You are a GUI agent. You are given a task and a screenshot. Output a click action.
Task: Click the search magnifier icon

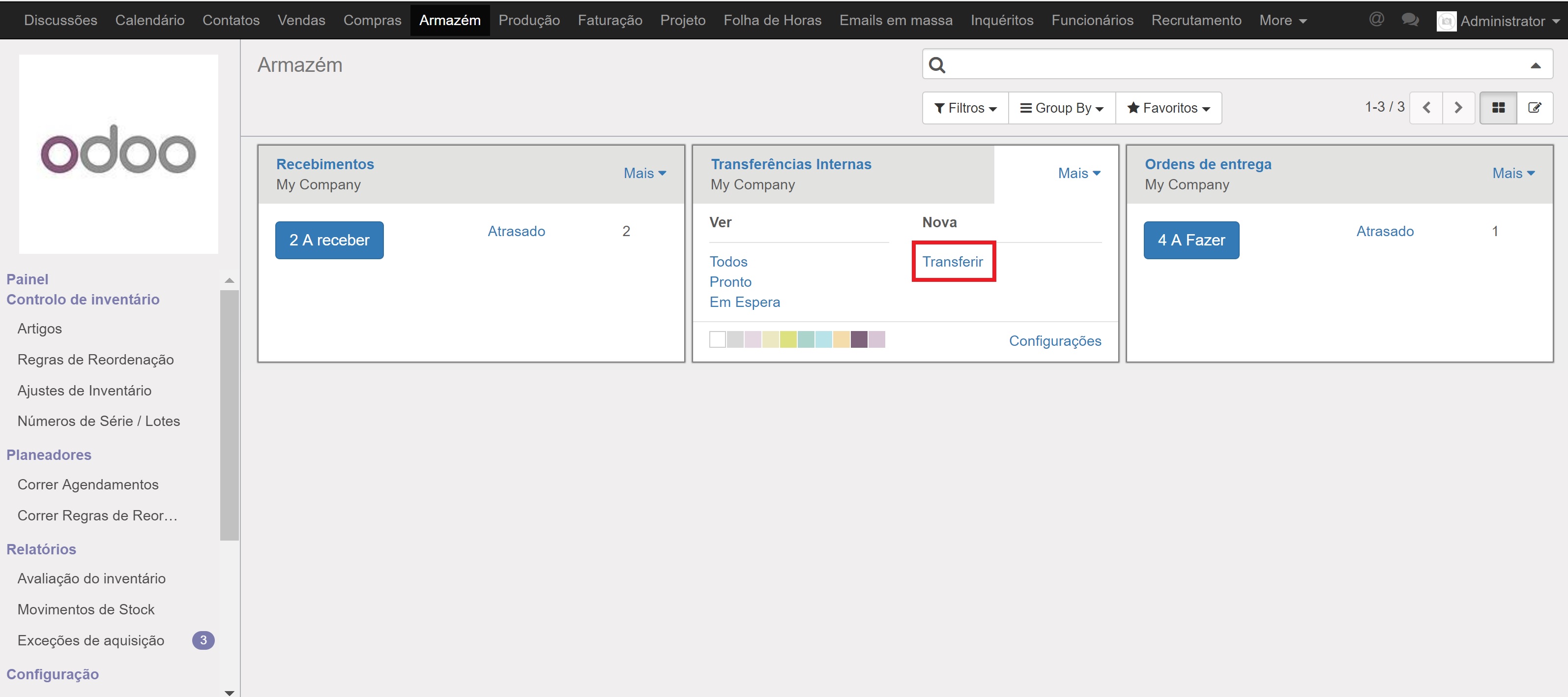point(937,64)
